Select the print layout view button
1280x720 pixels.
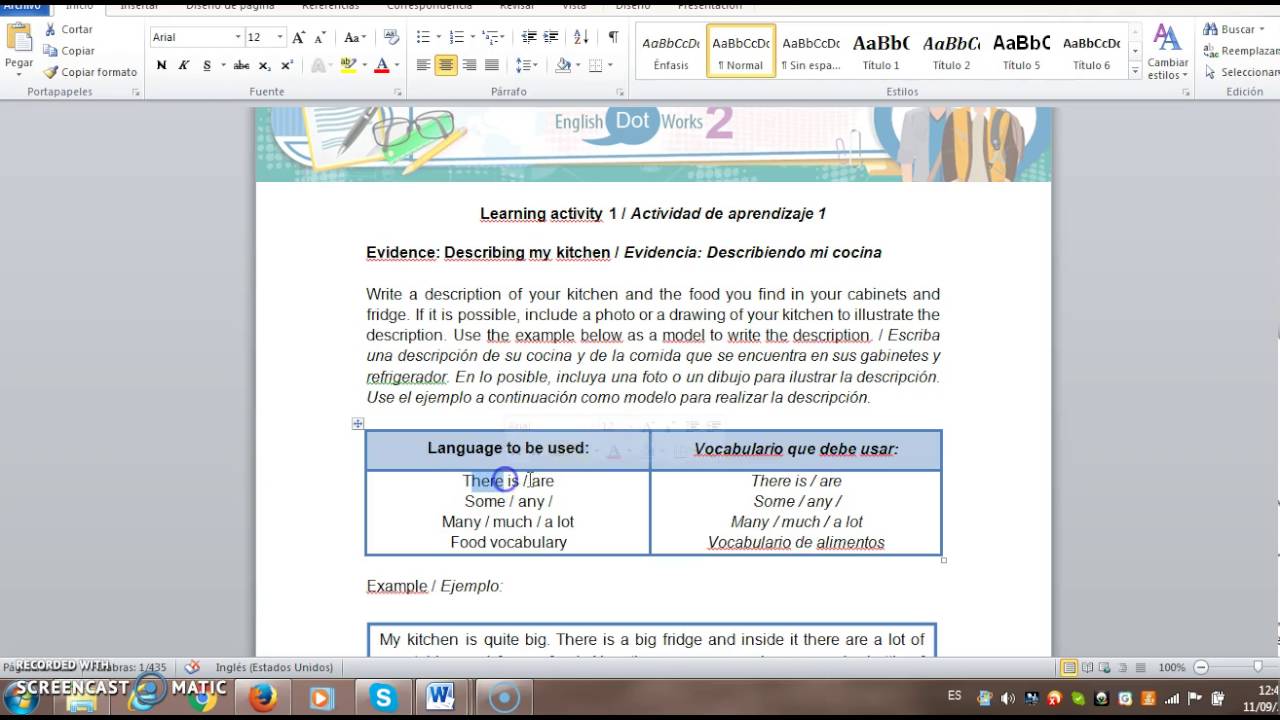[x=1069, y=667]
